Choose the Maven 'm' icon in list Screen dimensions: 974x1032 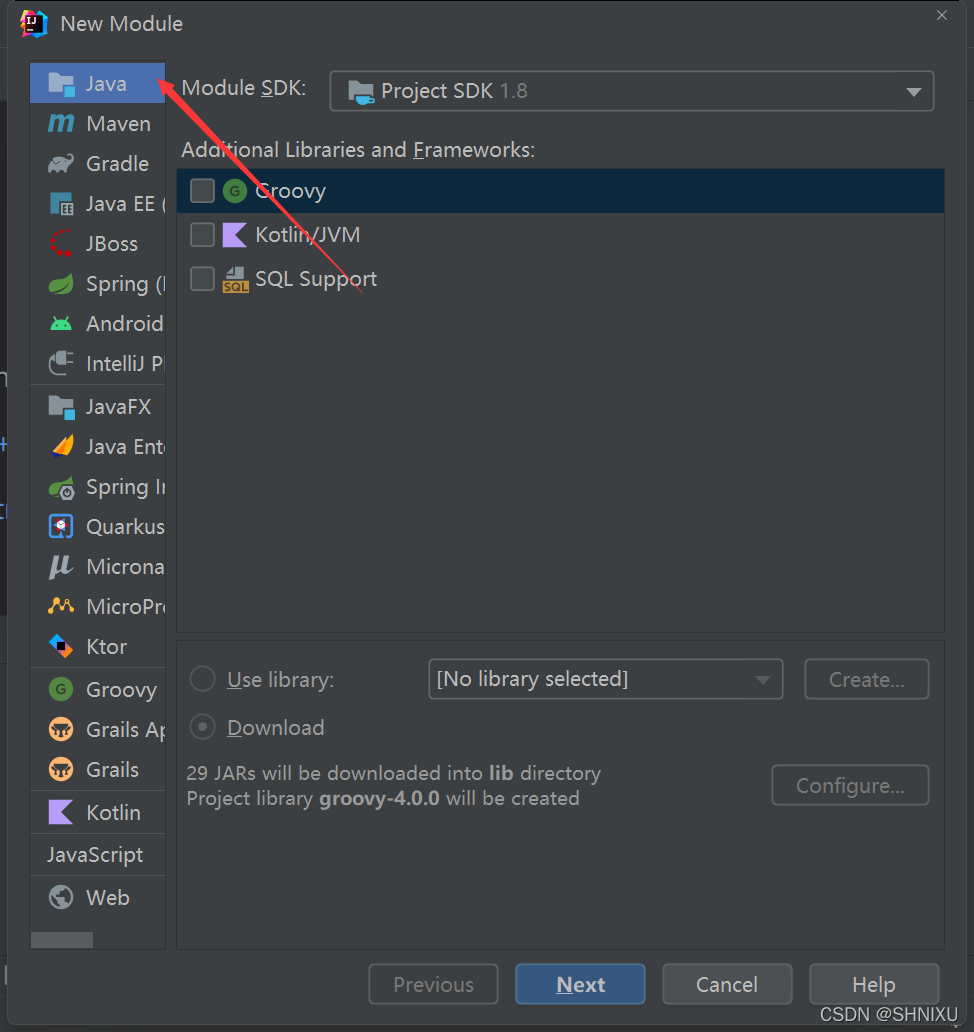coord(61,124)
